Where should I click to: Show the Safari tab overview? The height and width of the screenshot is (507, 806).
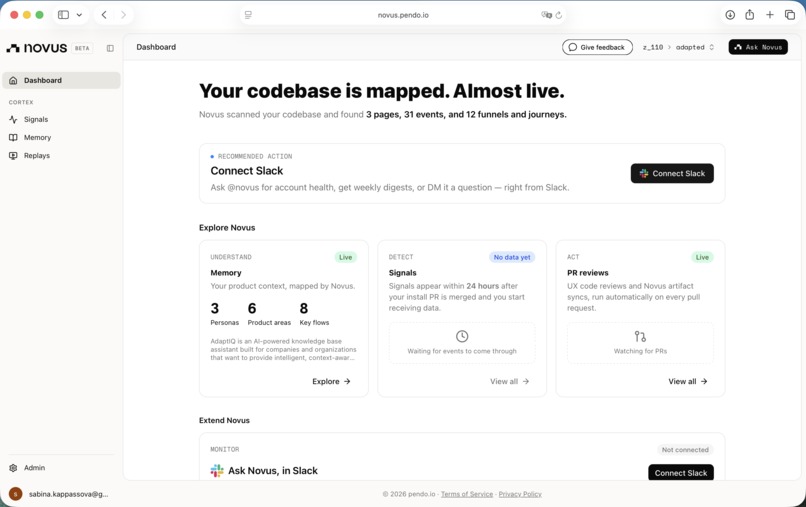point(790,15)
